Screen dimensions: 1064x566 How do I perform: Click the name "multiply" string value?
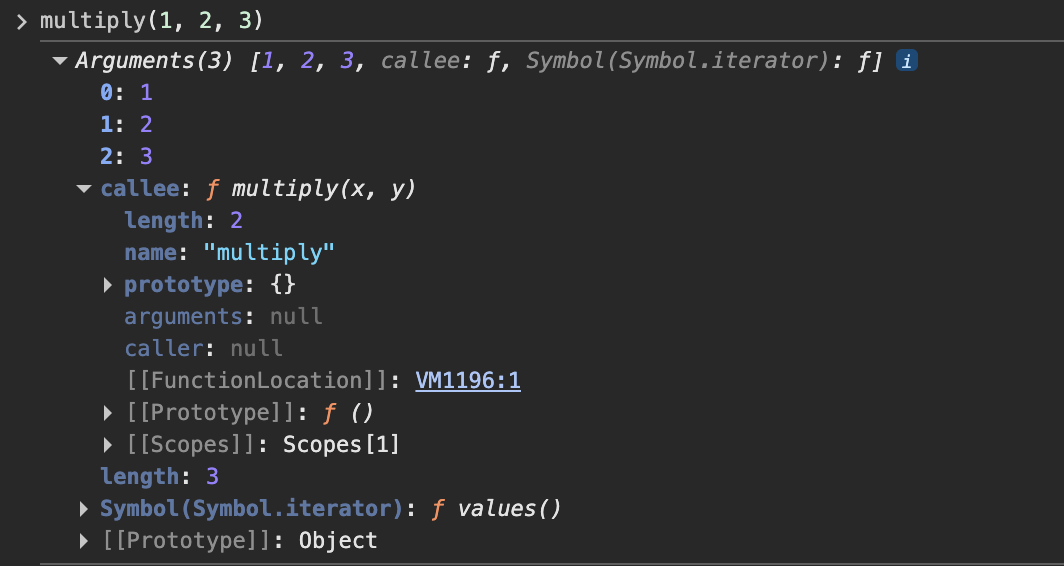pos(269,252)
